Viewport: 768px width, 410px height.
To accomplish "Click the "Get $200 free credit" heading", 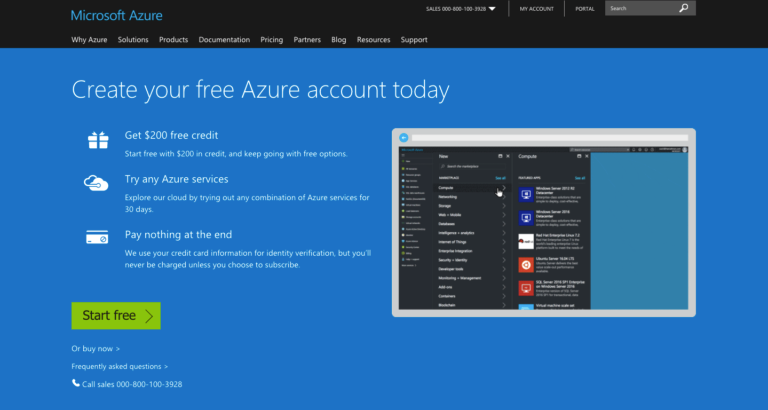I will (x=171, y=136).
